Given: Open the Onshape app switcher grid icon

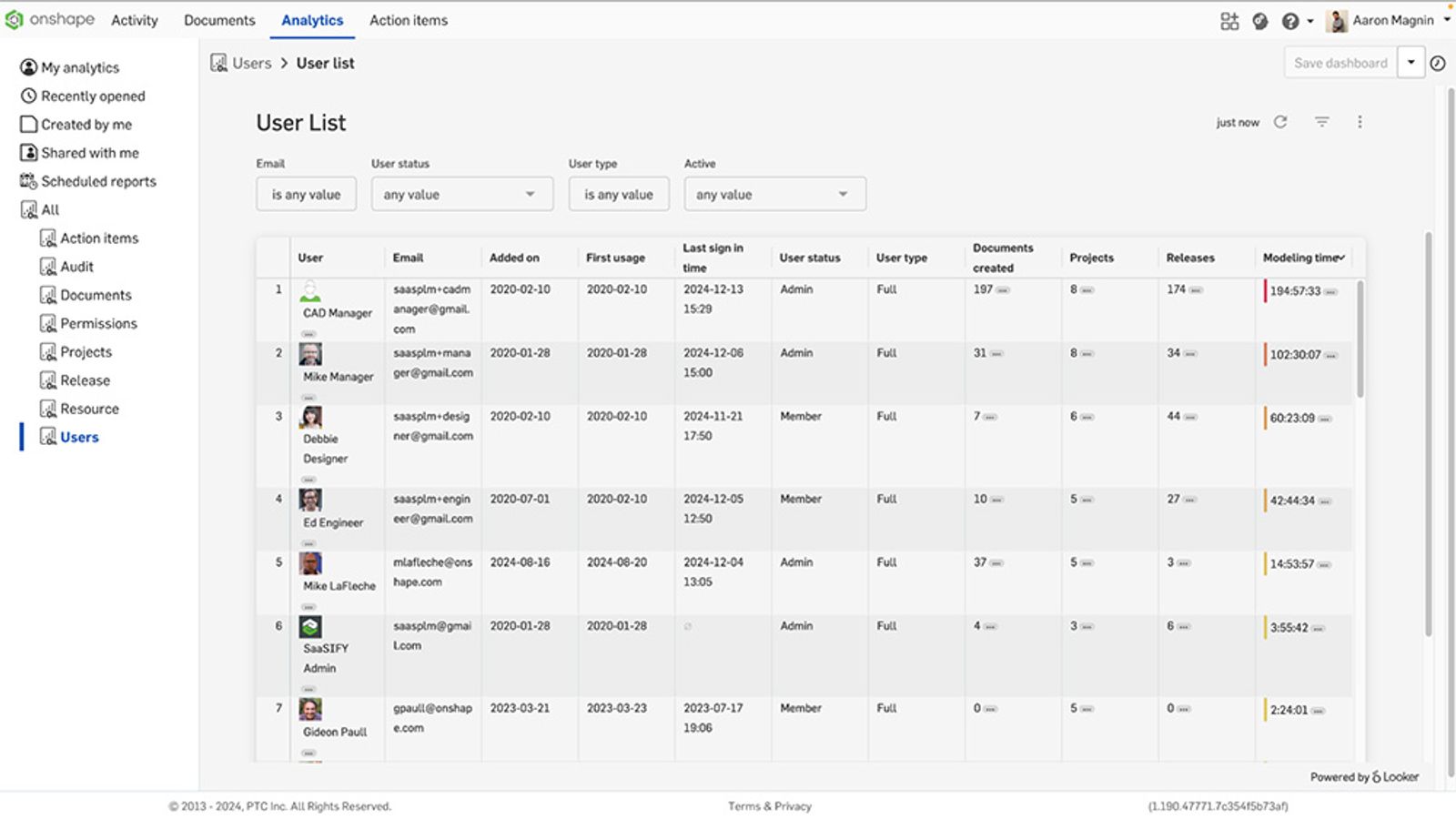Looking at the screenshot, I should point(1228,20).
